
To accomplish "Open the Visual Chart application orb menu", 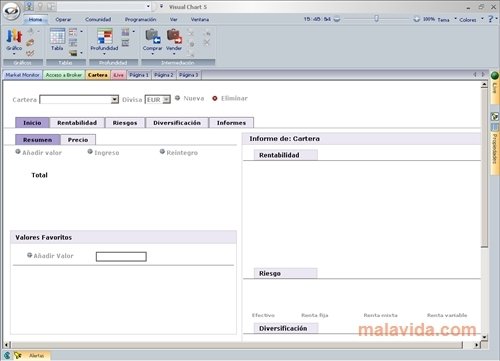I will pyautogui.click(x=11, y=11).
